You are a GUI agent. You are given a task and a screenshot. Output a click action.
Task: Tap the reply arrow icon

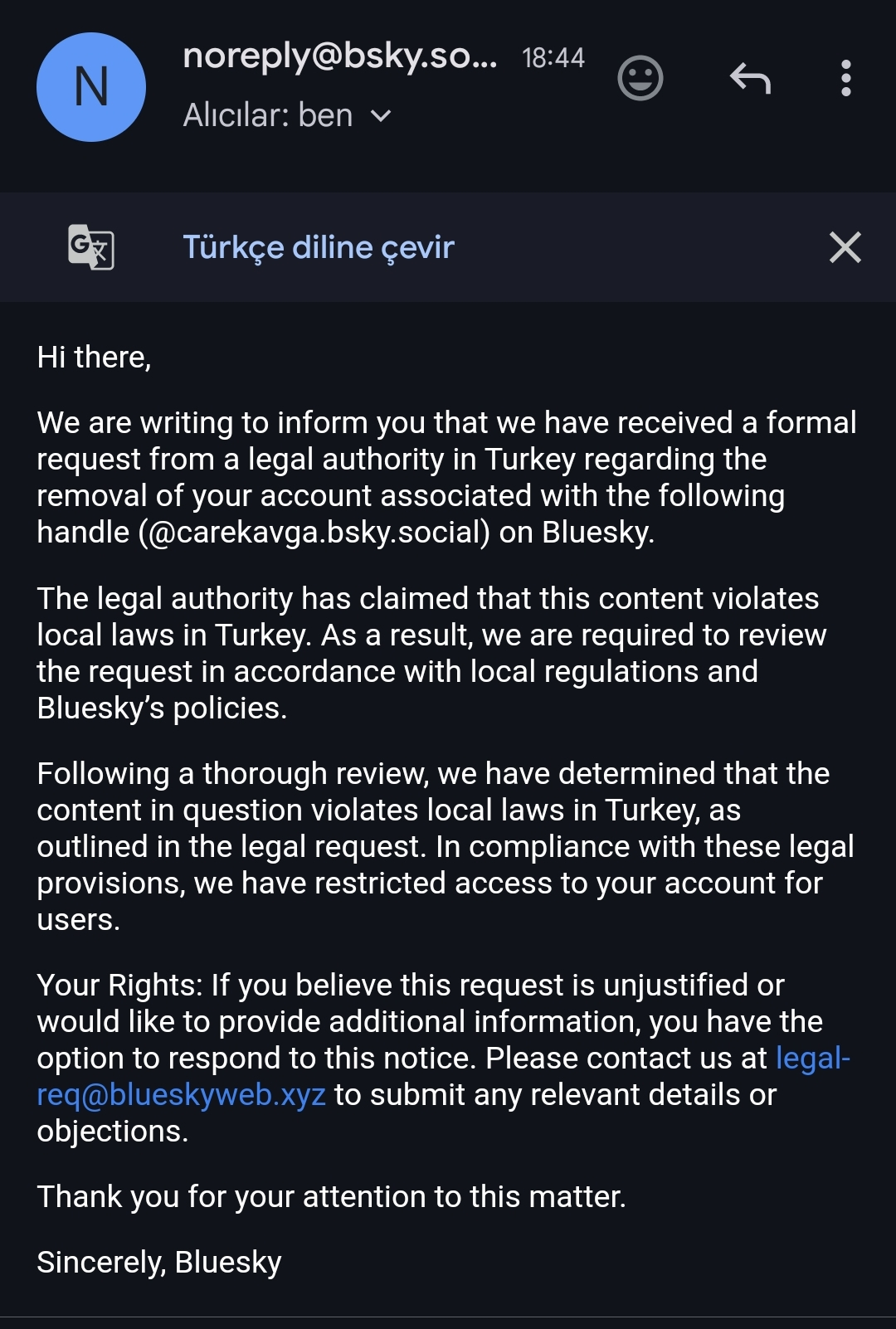pyautogui.click(x=751, y=79)
